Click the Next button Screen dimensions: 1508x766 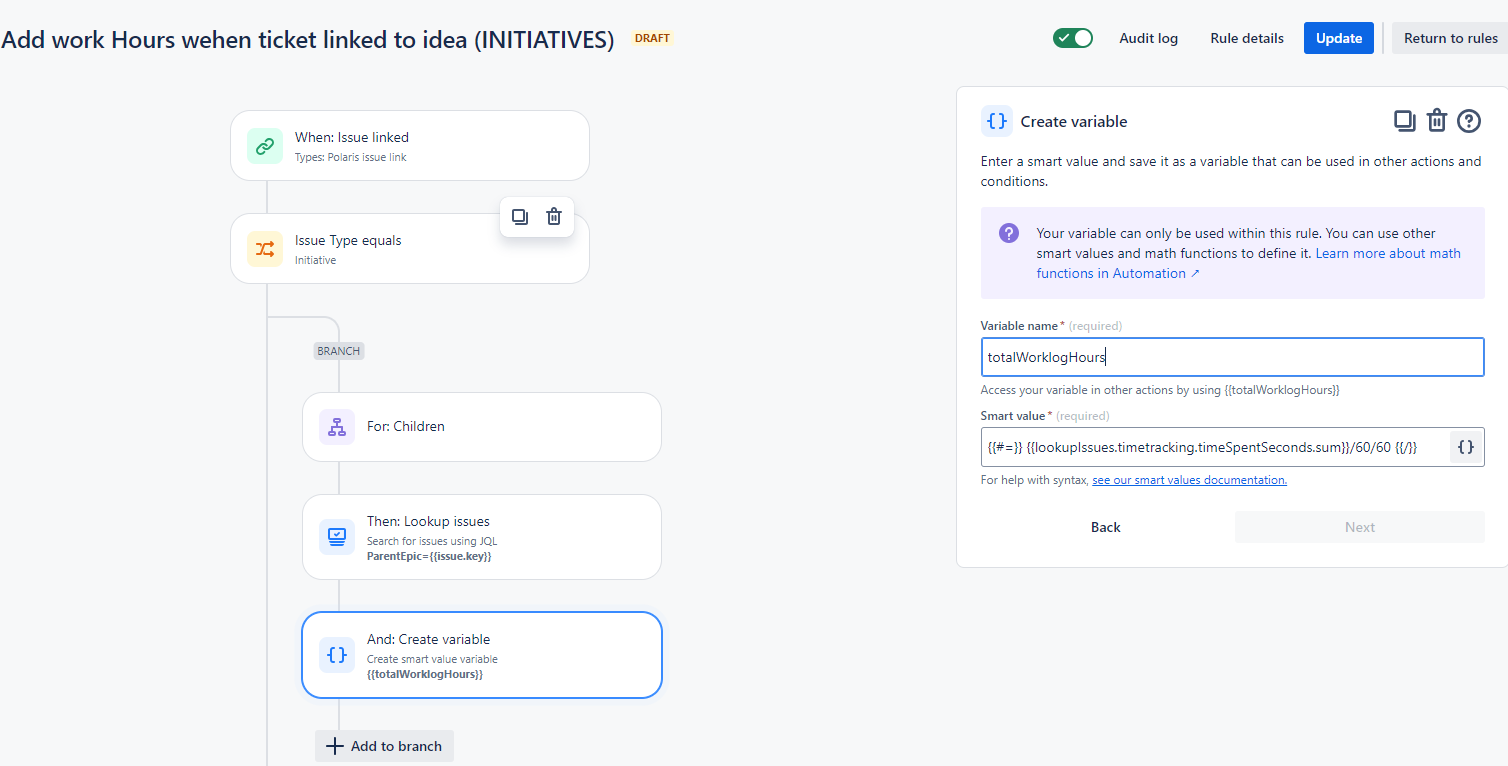[x=1360, y=527]
